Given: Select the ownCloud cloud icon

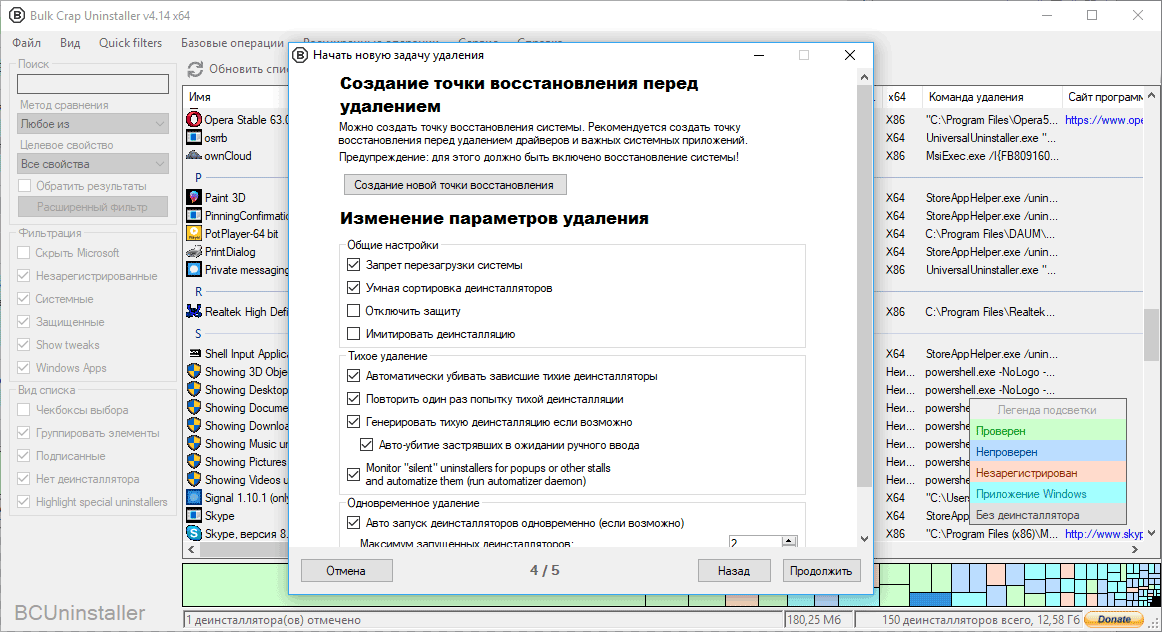Looking at the screenshot, I should pyautogui.click(x=194, y=156).
